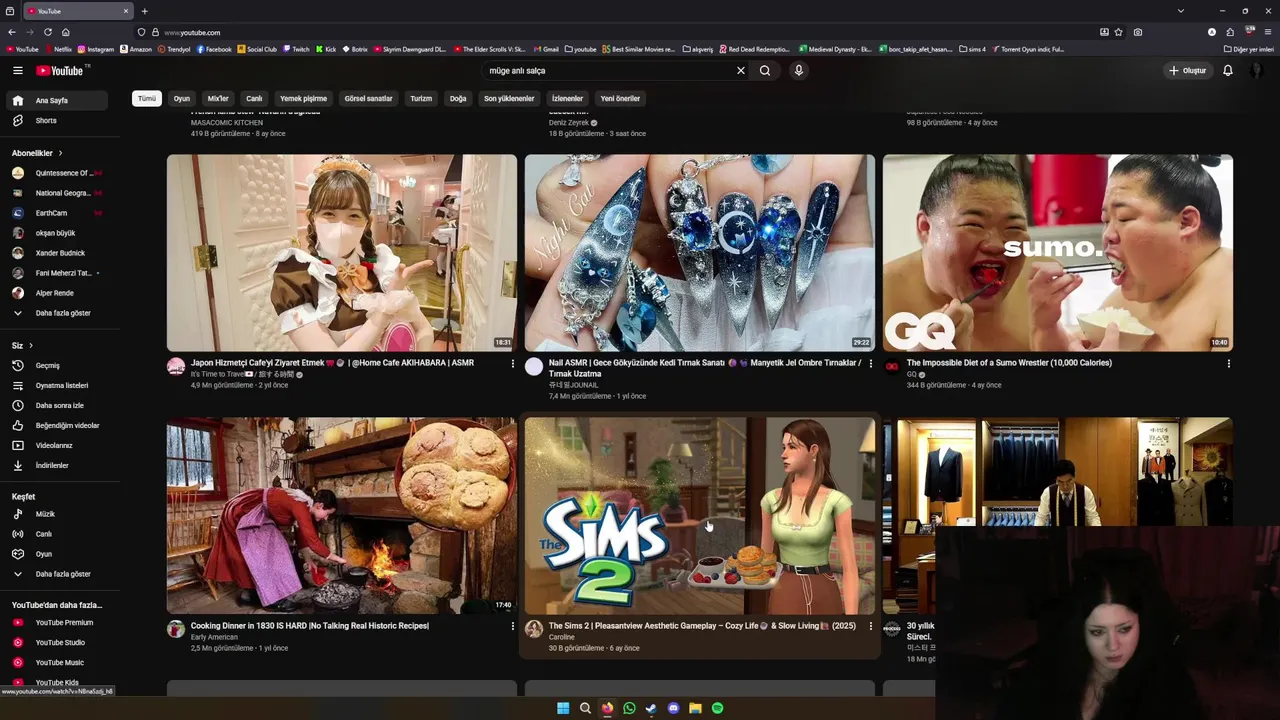Image resolution: width=1280 pixels, height=720 pixels.
Task: Select the Doğa filter chip
Action: click(458, 98)
